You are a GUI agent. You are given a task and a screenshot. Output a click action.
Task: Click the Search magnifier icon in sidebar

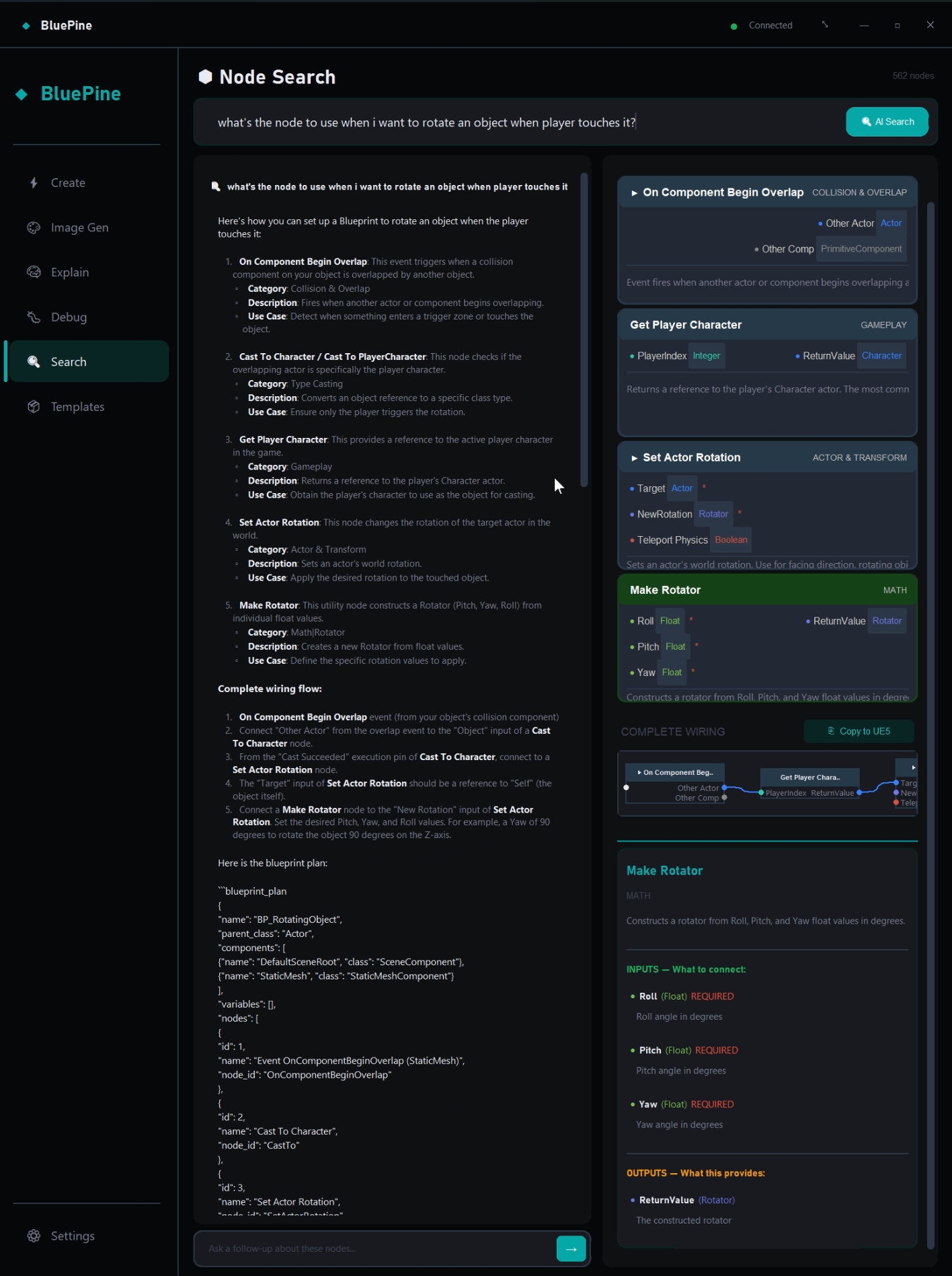tap(34, 362)
